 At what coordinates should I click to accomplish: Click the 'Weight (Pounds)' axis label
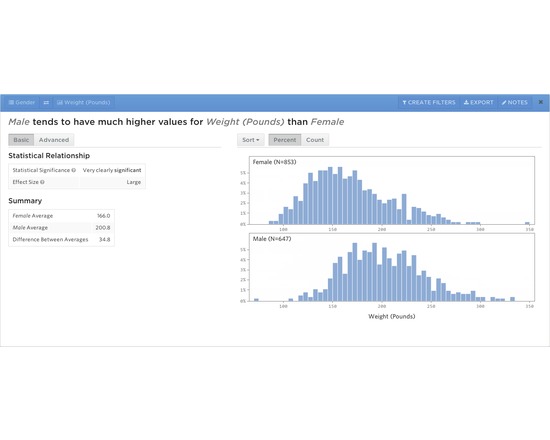coord(391,316)
